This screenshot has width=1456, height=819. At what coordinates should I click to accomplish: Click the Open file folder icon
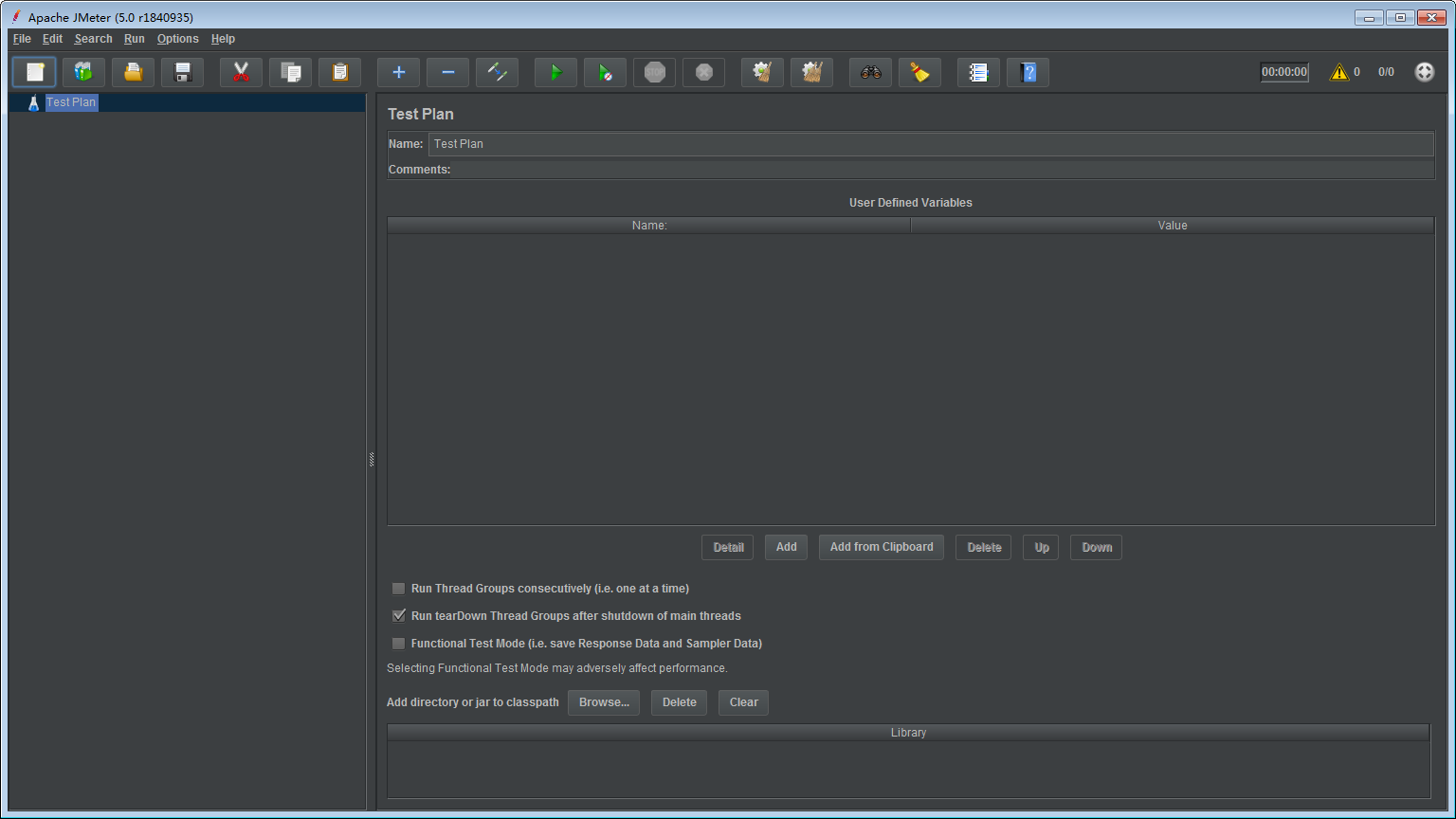tap(133, 72)
